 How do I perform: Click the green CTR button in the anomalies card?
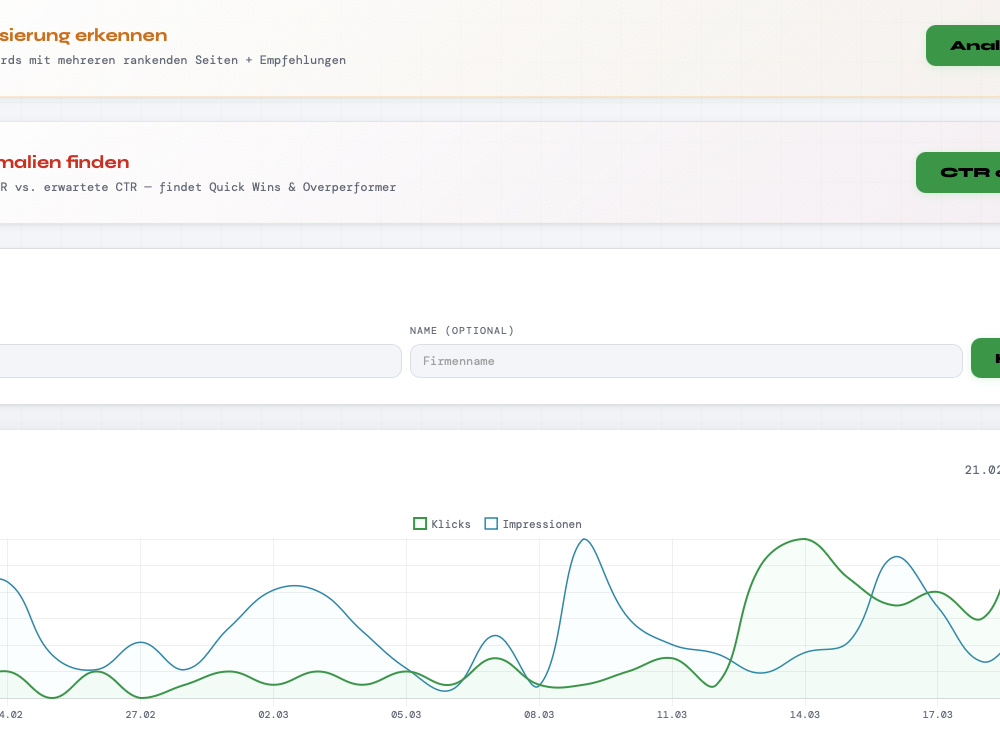[958, 172]
